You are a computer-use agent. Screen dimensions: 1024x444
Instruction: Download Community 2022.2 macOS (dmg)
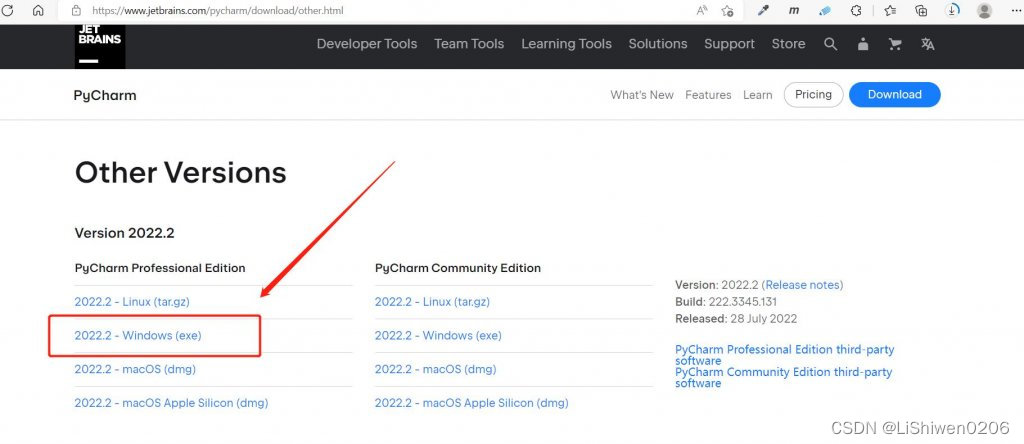[x=436, y=369]
